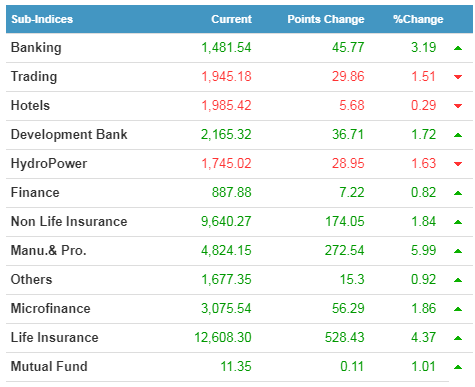The width and height of the screenshot is (475, 387).
Task: Click the red down arrow beside Hotels
Action: point(458,106)
